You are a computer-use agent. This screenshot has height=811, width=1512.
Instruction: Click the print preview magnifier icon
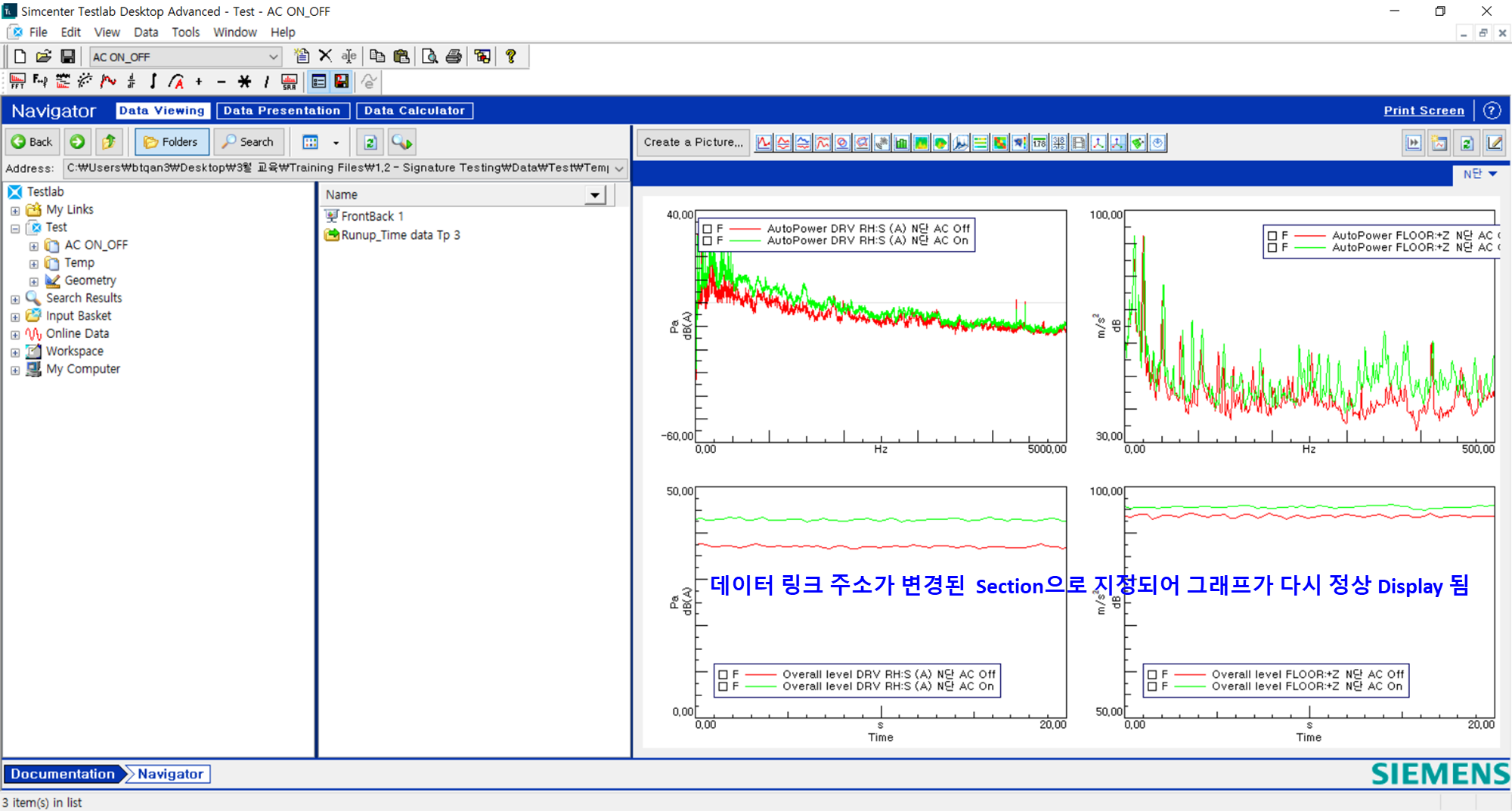pos(429,56)
